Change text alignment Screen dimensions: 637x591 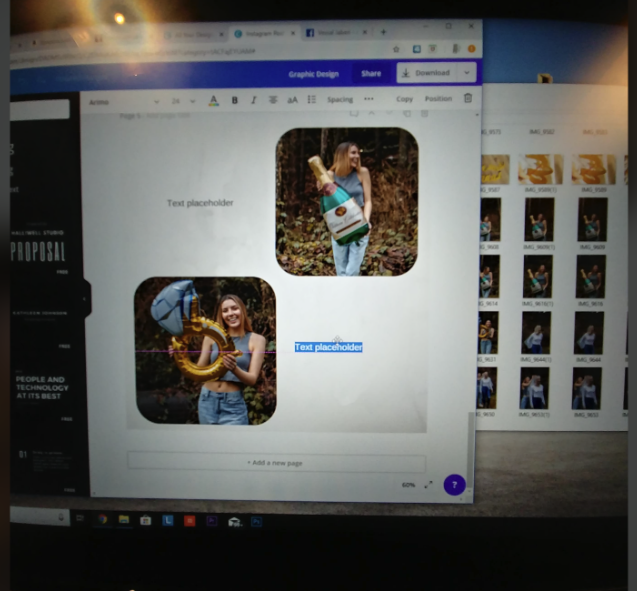point(273,100)
